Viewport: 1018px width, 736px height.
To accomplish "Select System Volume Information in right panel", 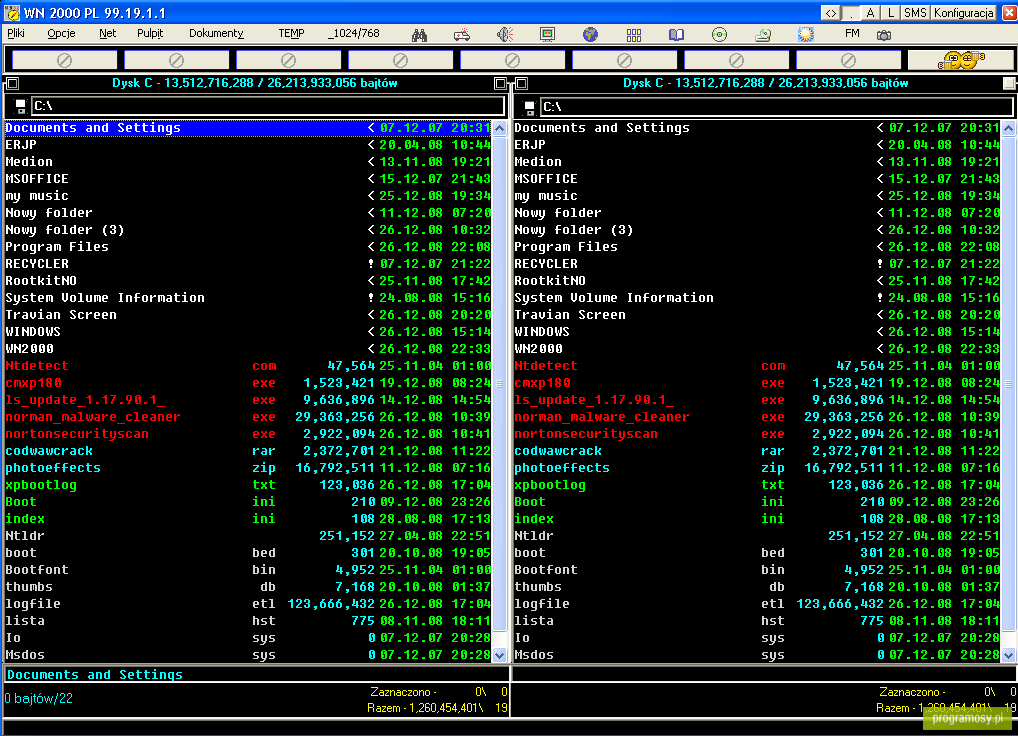I will click(x=757, y=297).
